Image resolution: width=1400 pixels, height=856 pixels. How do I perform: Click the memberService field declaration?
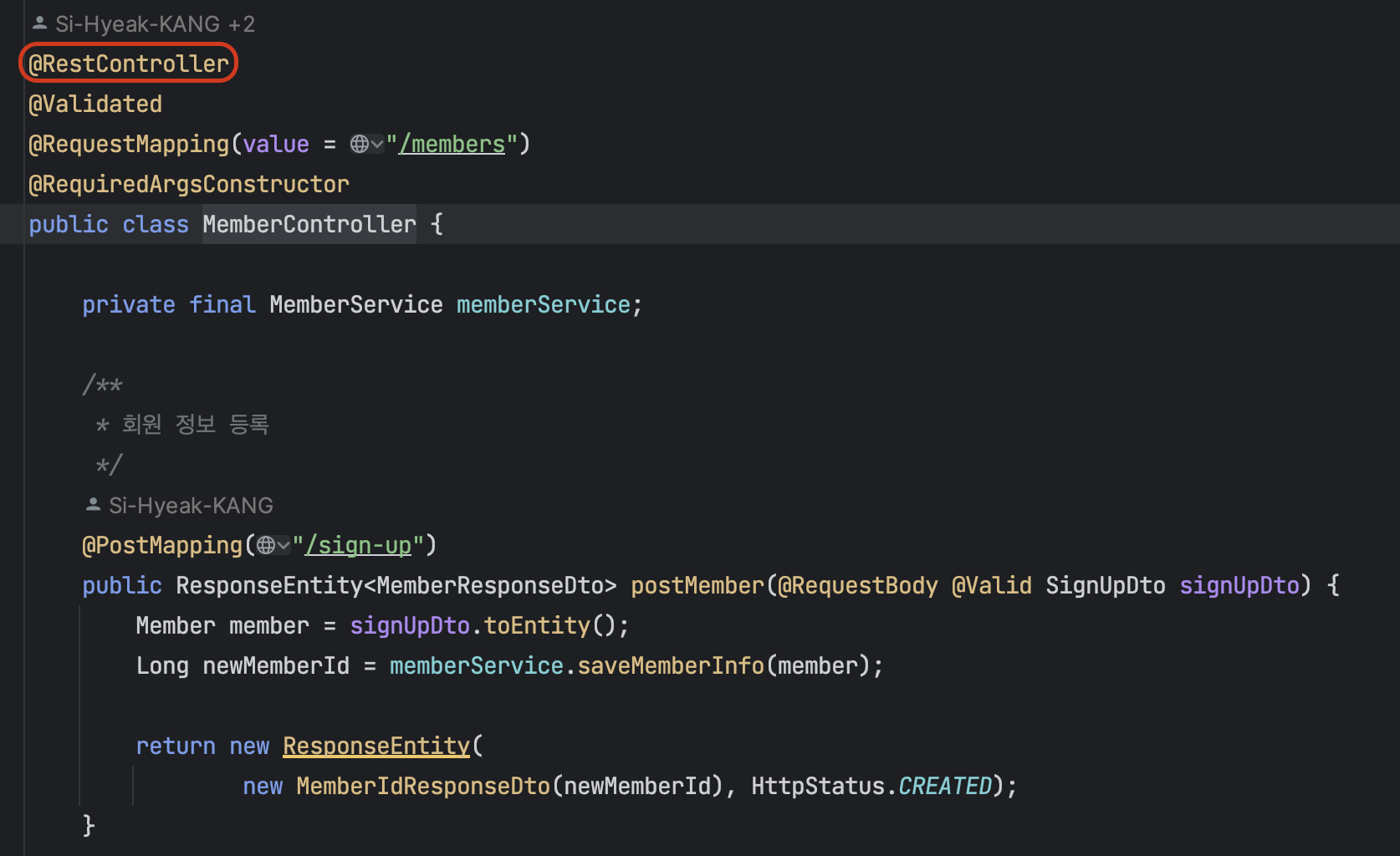tap(544, 304)
